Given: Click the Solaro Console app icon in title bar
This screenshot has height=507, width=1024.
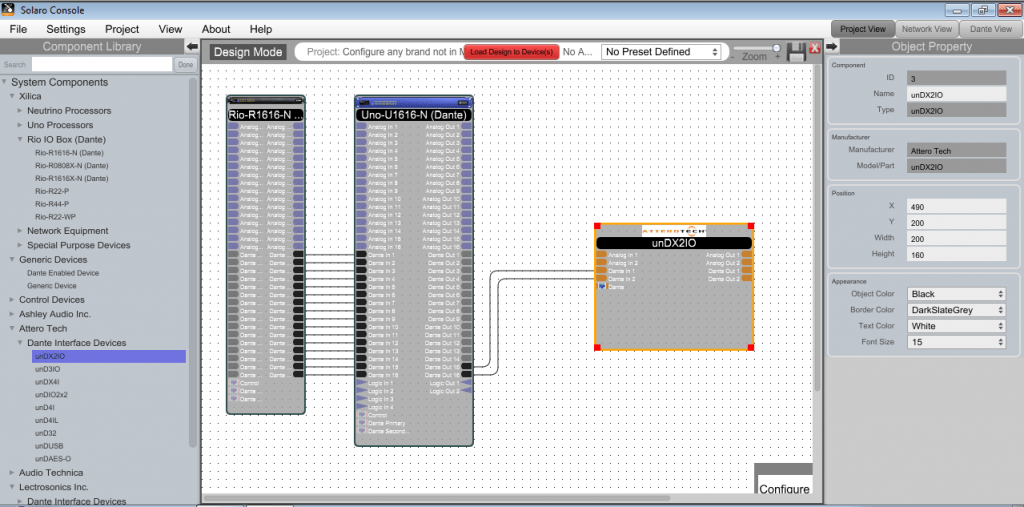Looking at the screenshot, I should [x=9, y=10].
